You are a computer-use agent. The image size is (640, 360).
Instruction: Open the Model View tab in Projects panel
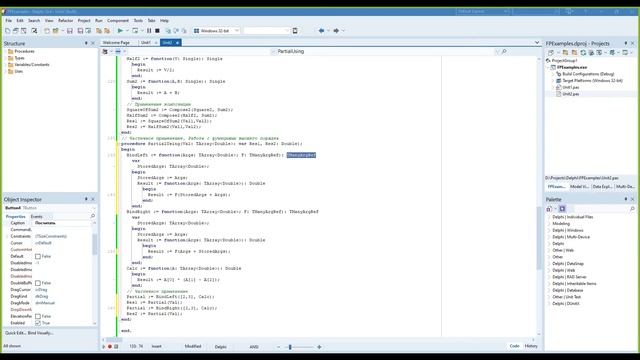[x=579, y=187]
